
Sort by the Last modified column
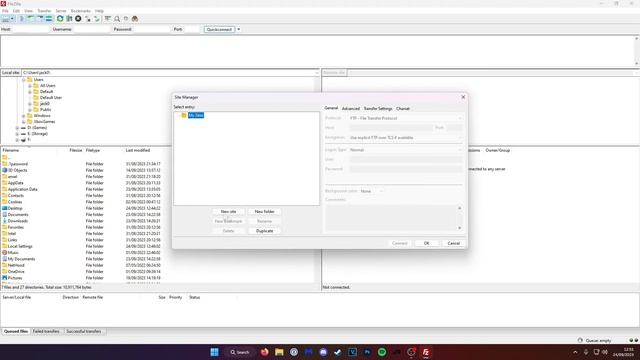(138, 150)
